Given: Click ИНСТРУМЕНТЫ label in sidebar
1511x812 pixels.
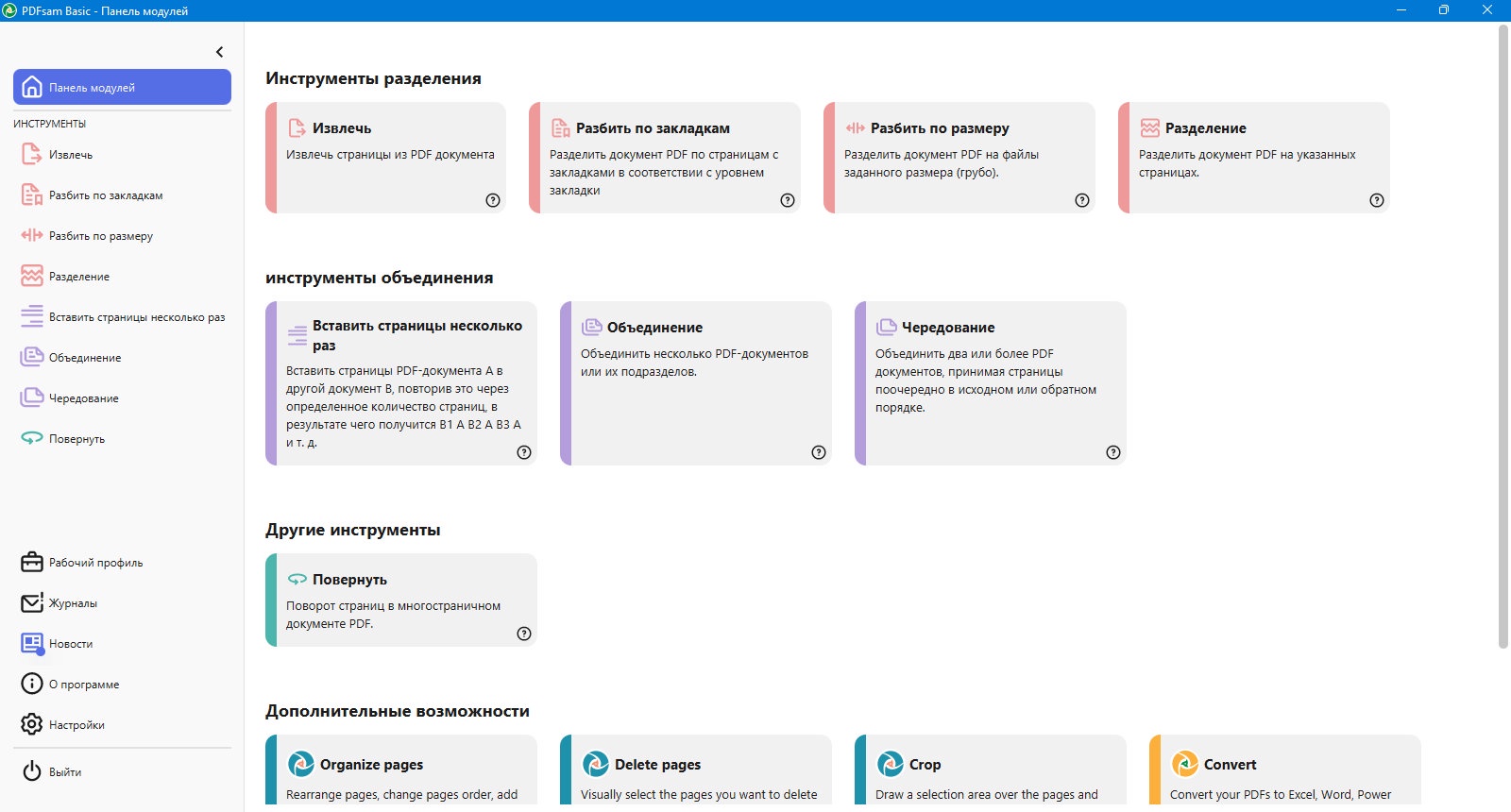Looking at the screenshot, I should coord(49,124).
